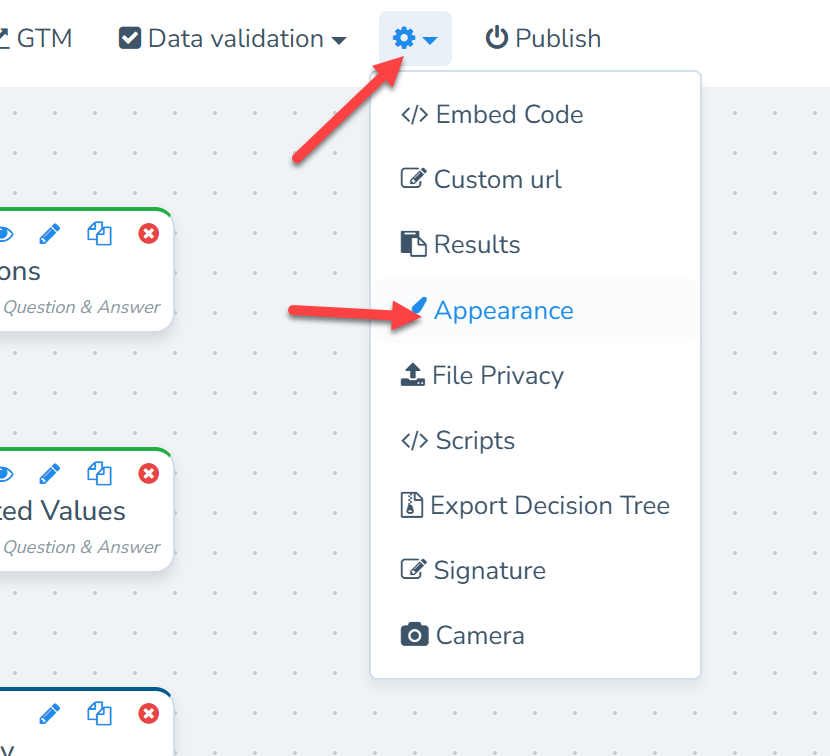Remove the 'Values' card with red X
Screen dimensions: 830x756
(x=148, y=474)
